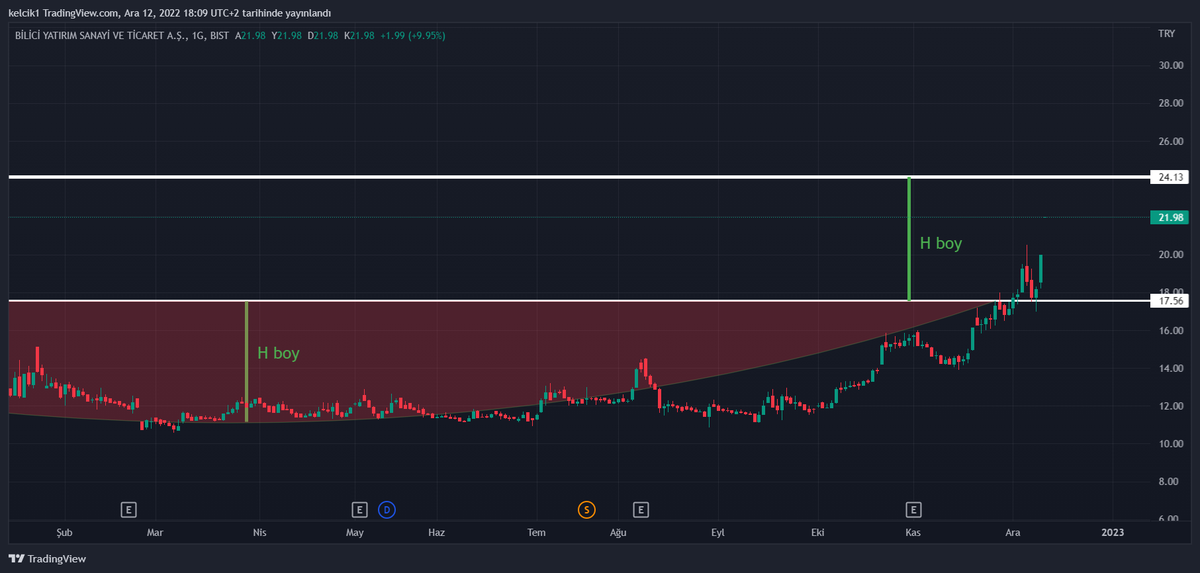
Task: Click the earnings E marker near Ağu label
Action: pos(641,510)
